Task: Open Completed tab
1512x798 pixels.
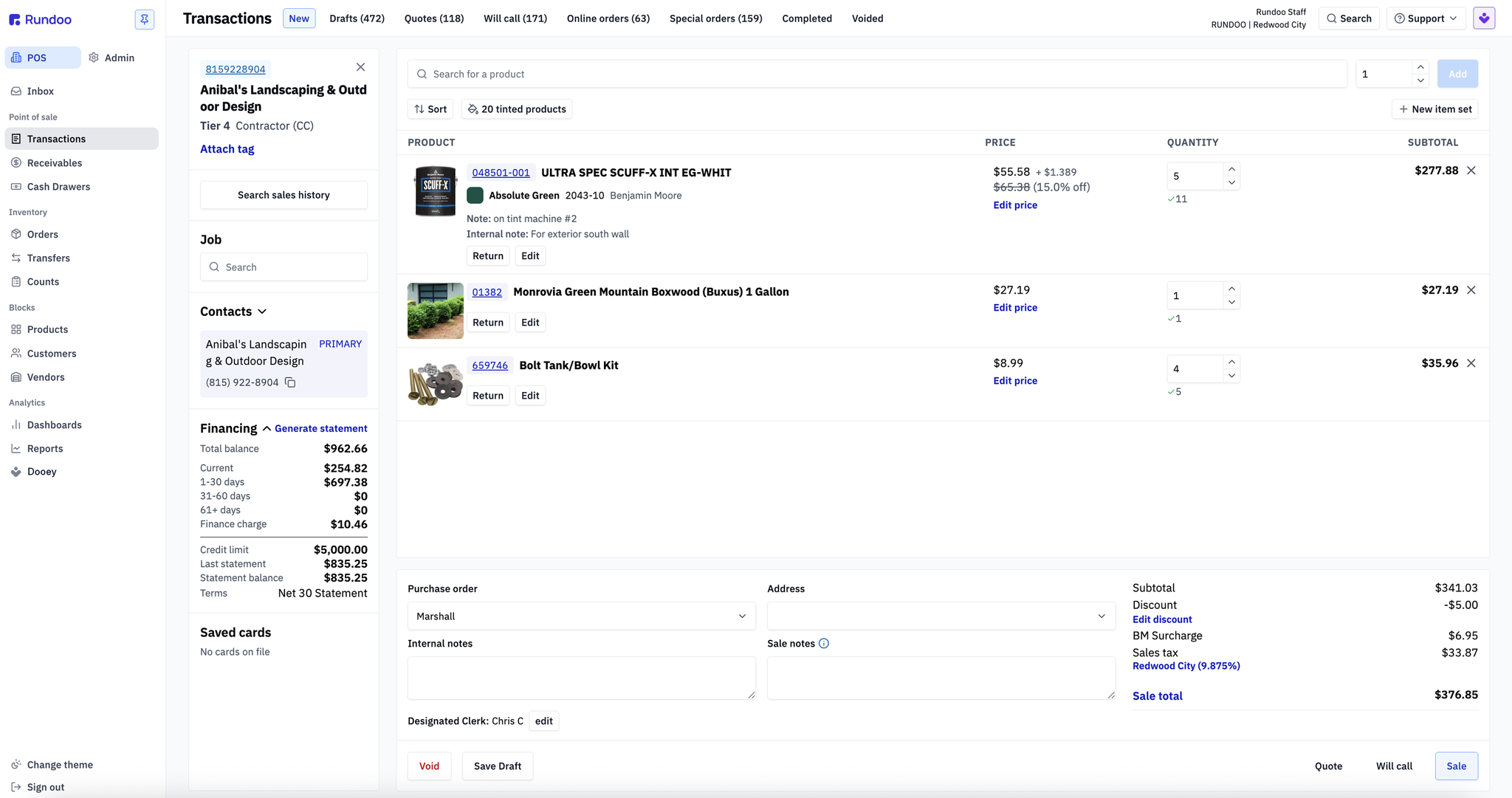Action: tap(807, 18)
